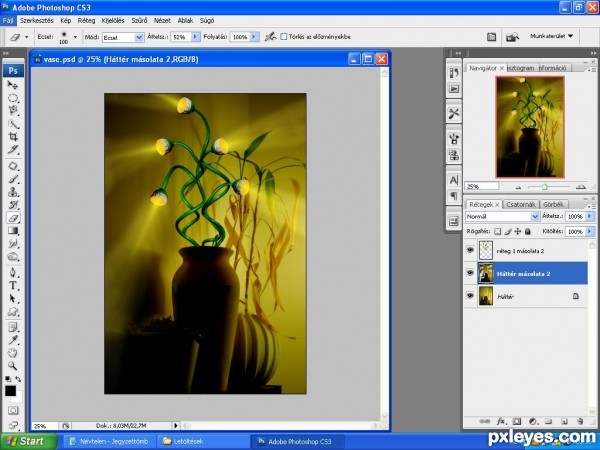
Task: Toggle Quick Mask mode button
Action: click(x=13, y=411)
